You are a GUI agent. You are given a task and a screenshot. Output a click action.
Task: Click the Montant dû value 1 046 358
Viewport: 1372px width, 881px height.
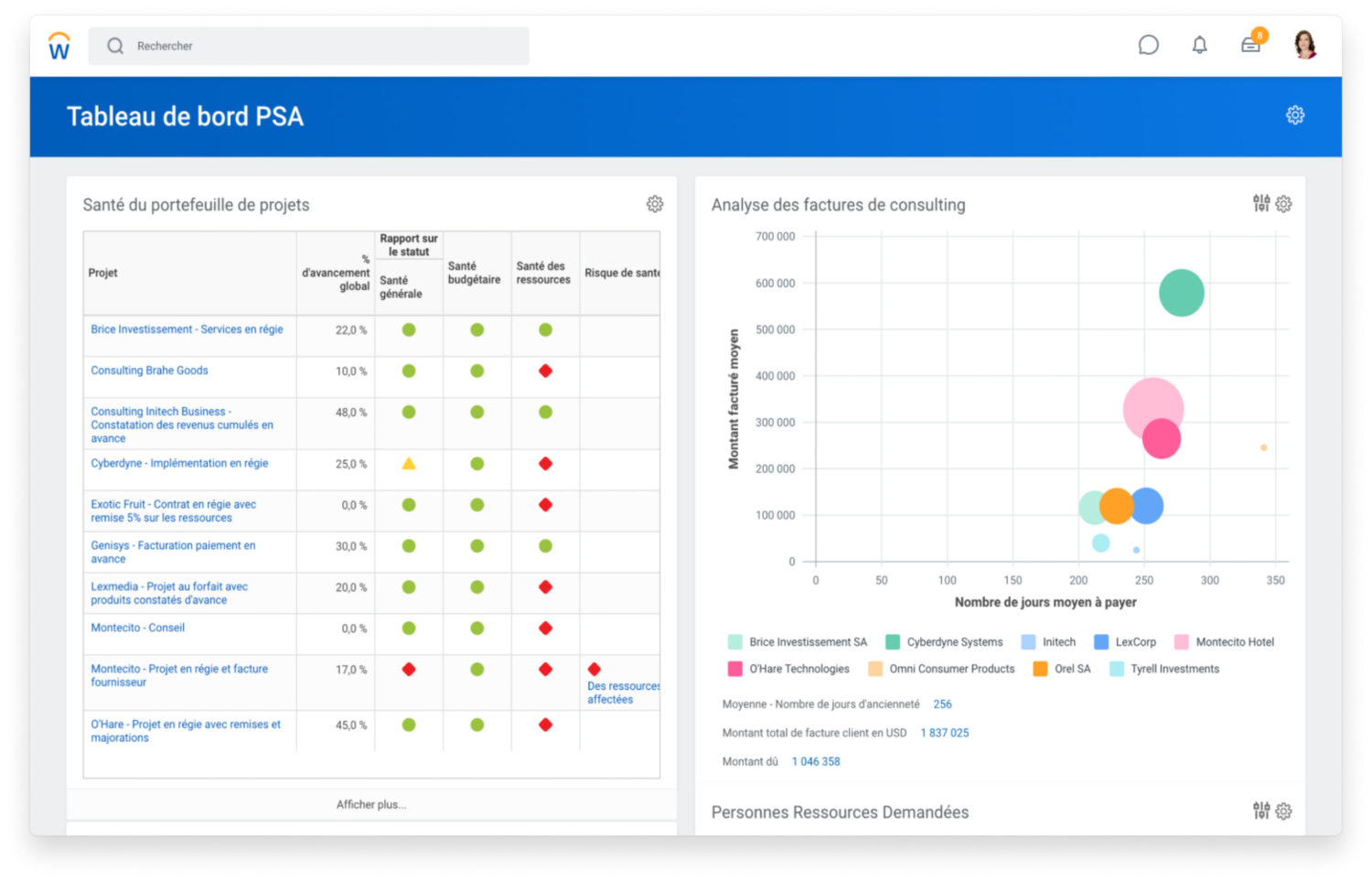(x=816, y=761)
